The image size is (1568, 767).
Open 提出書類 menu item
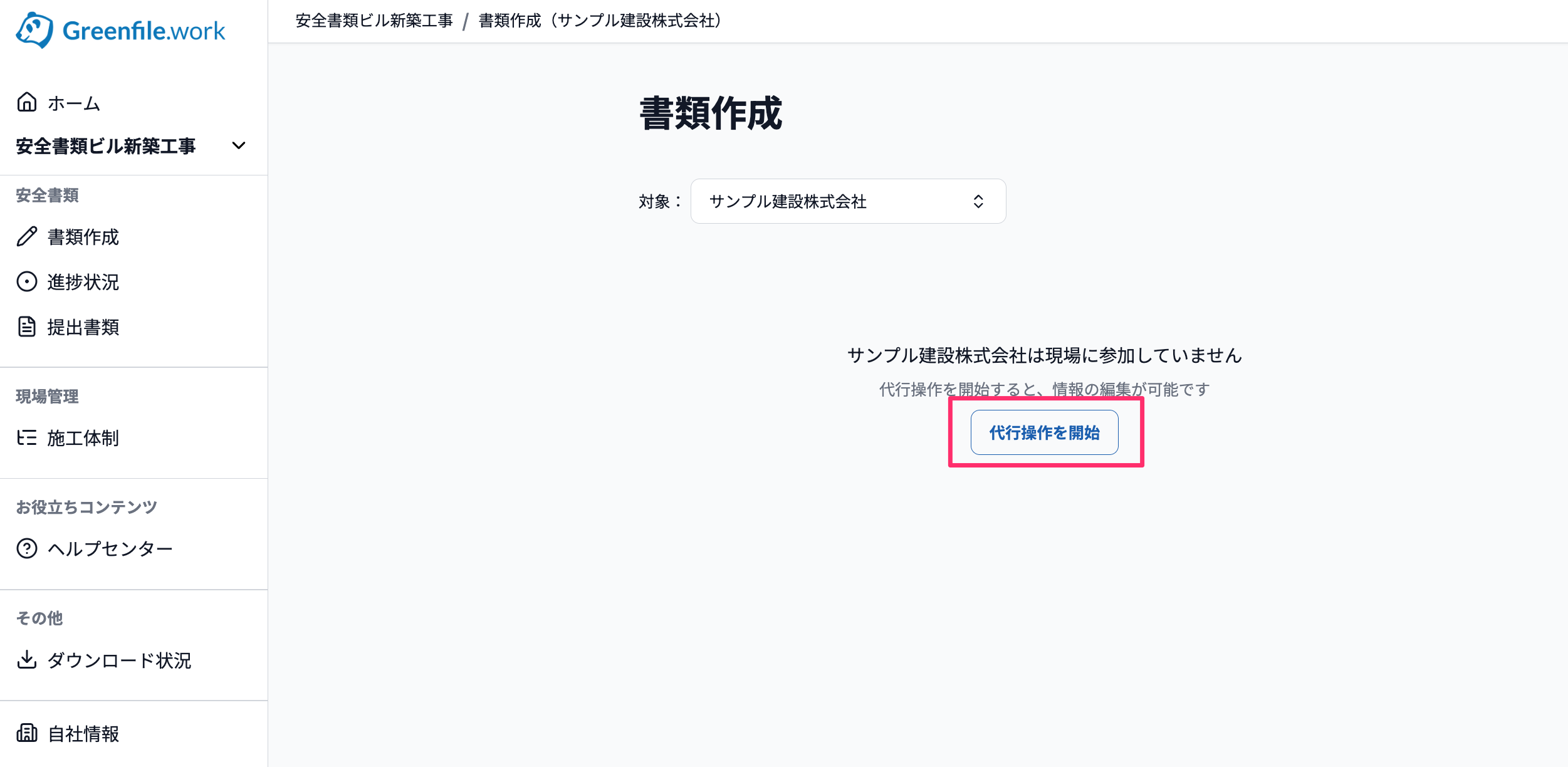coord(83,327)
